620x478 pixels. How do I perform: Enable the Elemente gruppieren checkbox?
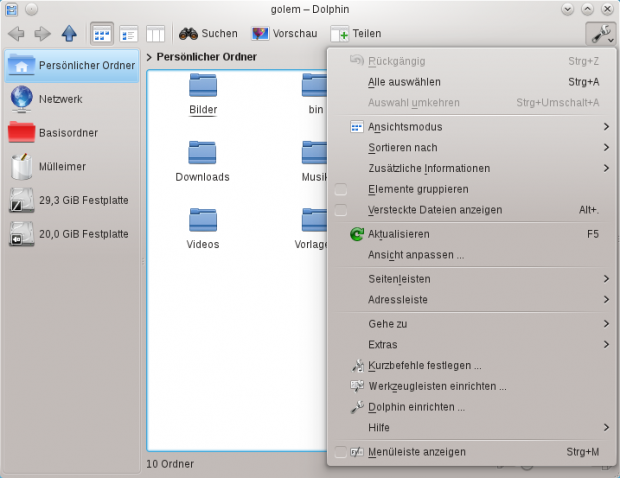coord(341,189)
